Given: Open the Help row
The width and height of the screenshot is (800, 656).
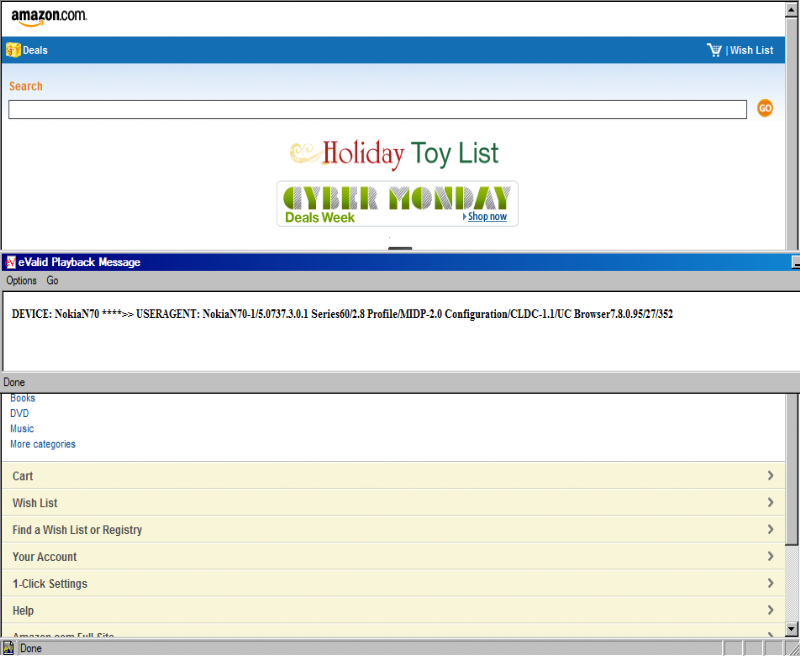Looking at the screenshot, I should [x=393, y=610].
